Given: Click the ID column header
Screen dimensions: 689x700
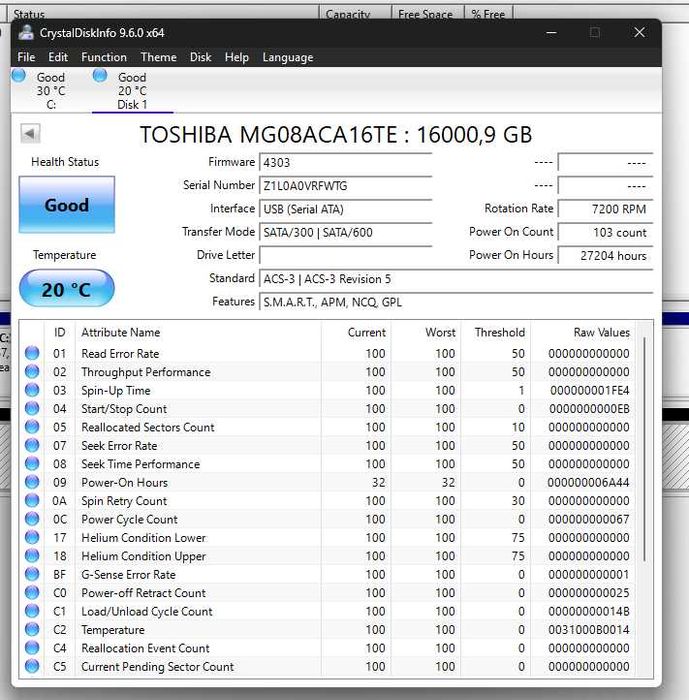Looking at the screenshot, I should click(59, 332).
